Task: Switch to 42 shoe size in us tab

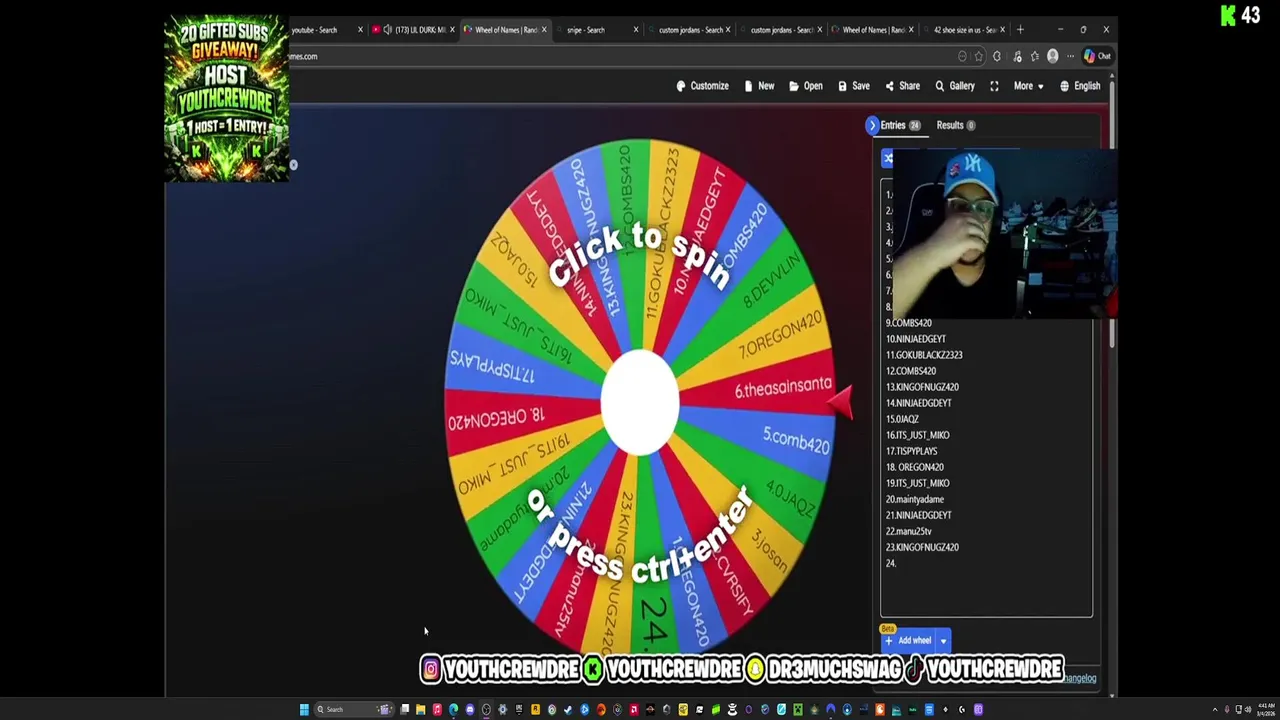Action: pos(963,30)
